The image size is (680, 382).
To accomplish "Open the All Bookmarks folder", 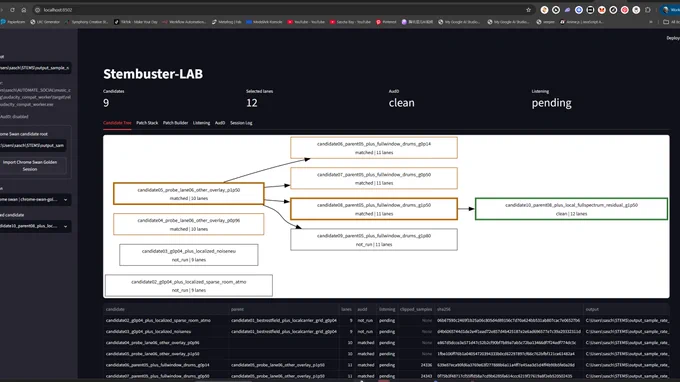I will click(x=671, y=22).
